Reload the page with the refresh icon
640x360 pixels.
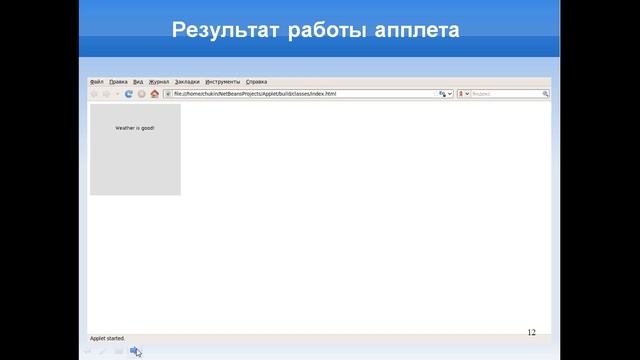pyautogui.click(x=129, y=94)
